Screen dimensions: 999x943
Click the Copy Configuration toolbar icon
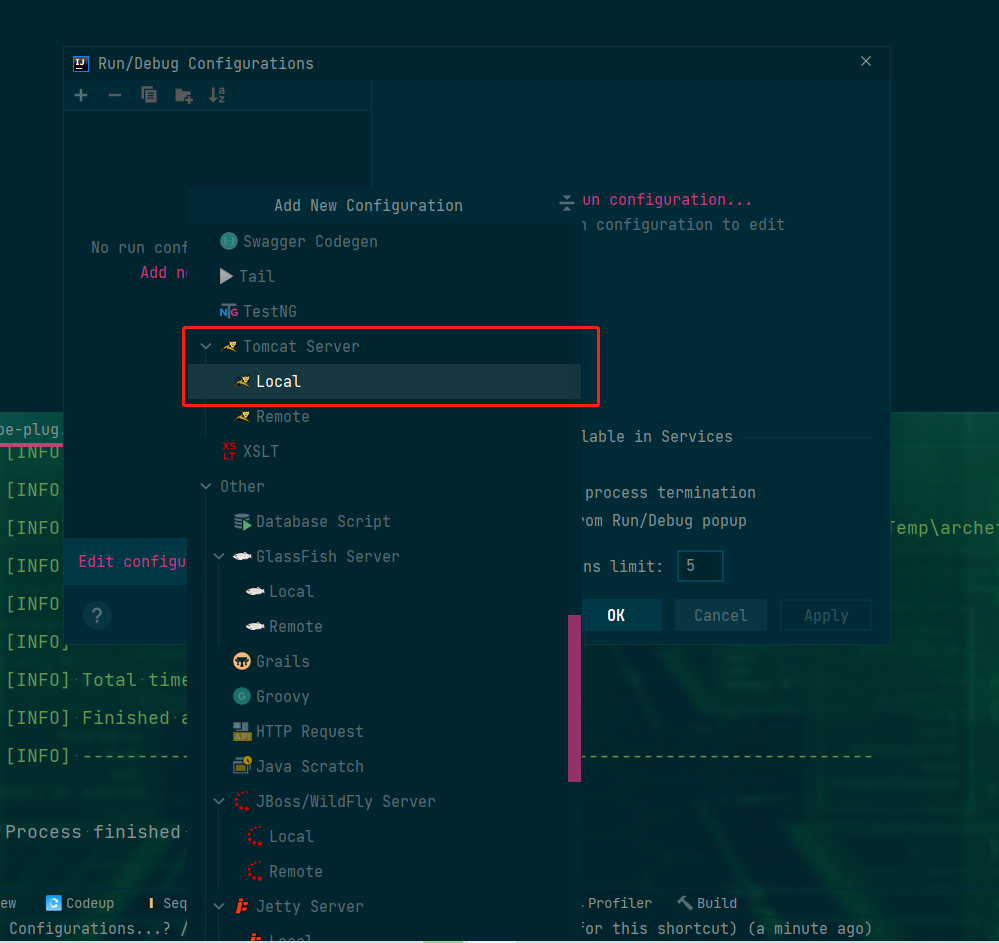point(149,96)
